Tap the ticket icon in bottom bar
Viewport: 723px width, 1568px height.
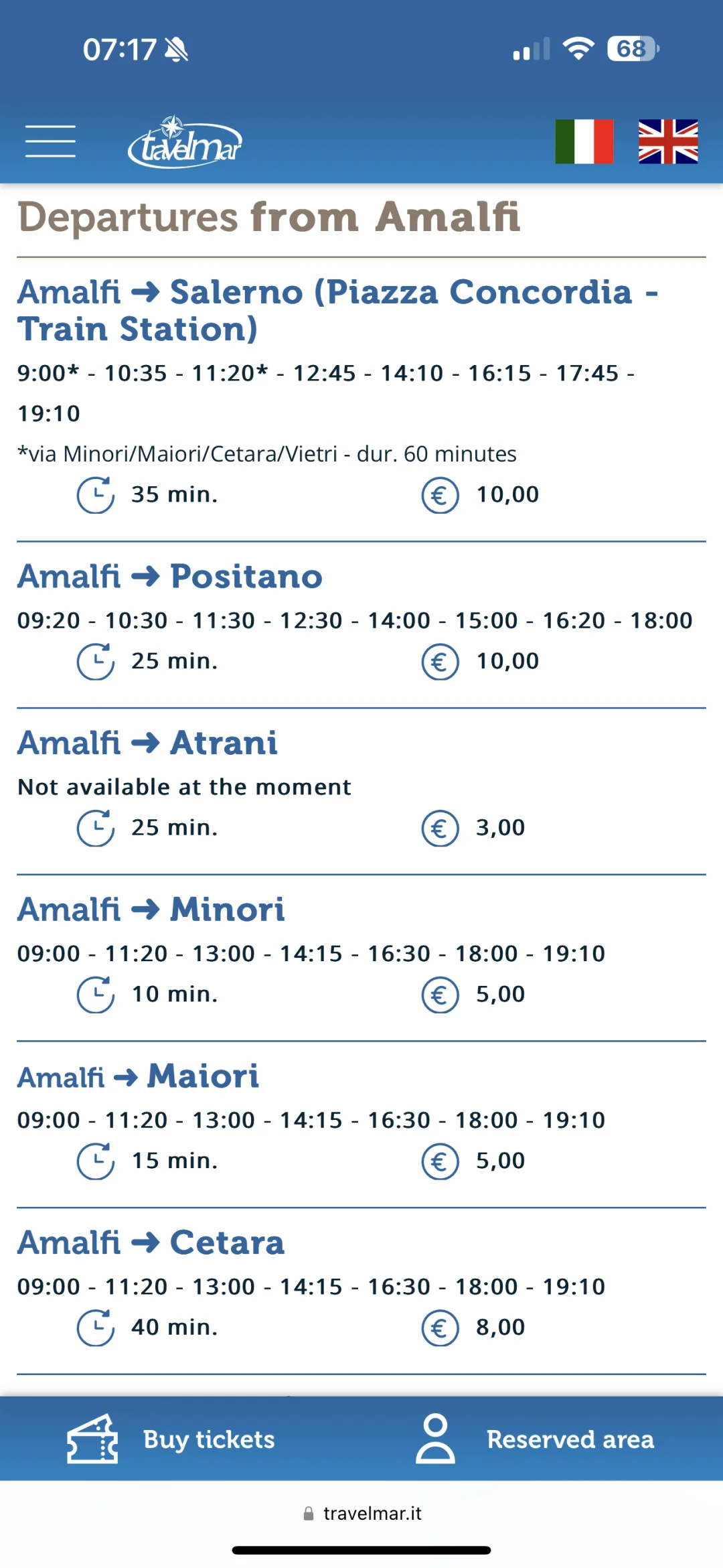click(x=92, y=1439)
